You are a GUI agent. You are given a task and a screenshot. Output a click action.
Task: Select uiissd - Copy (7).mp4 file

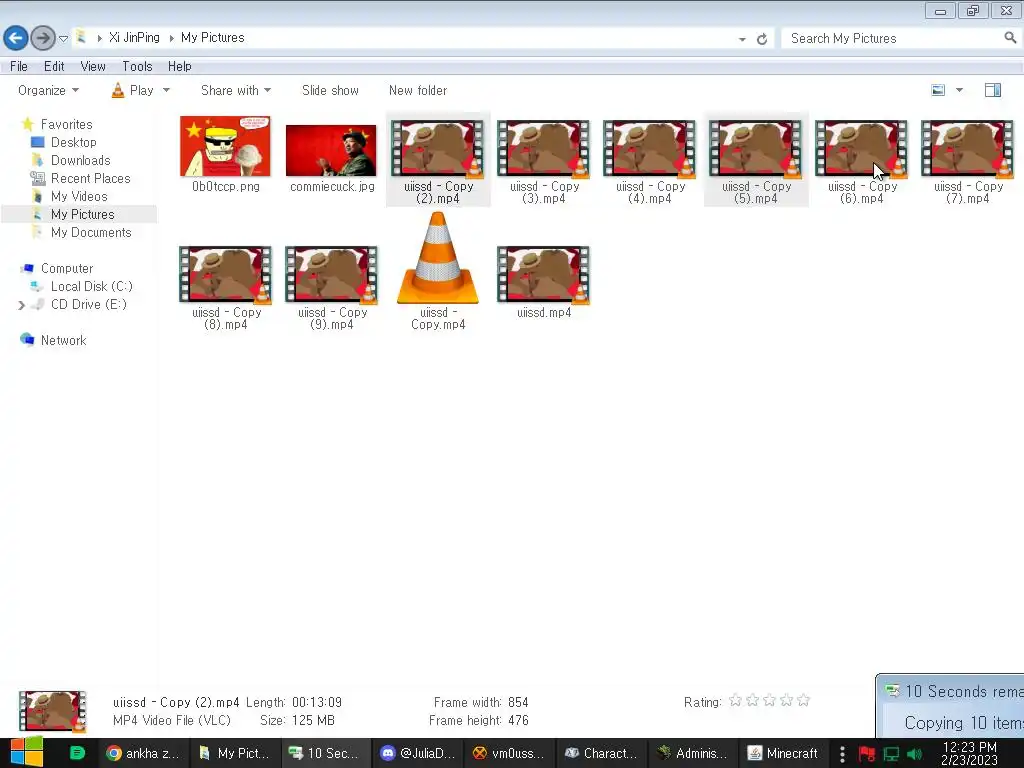click(968, 161)
